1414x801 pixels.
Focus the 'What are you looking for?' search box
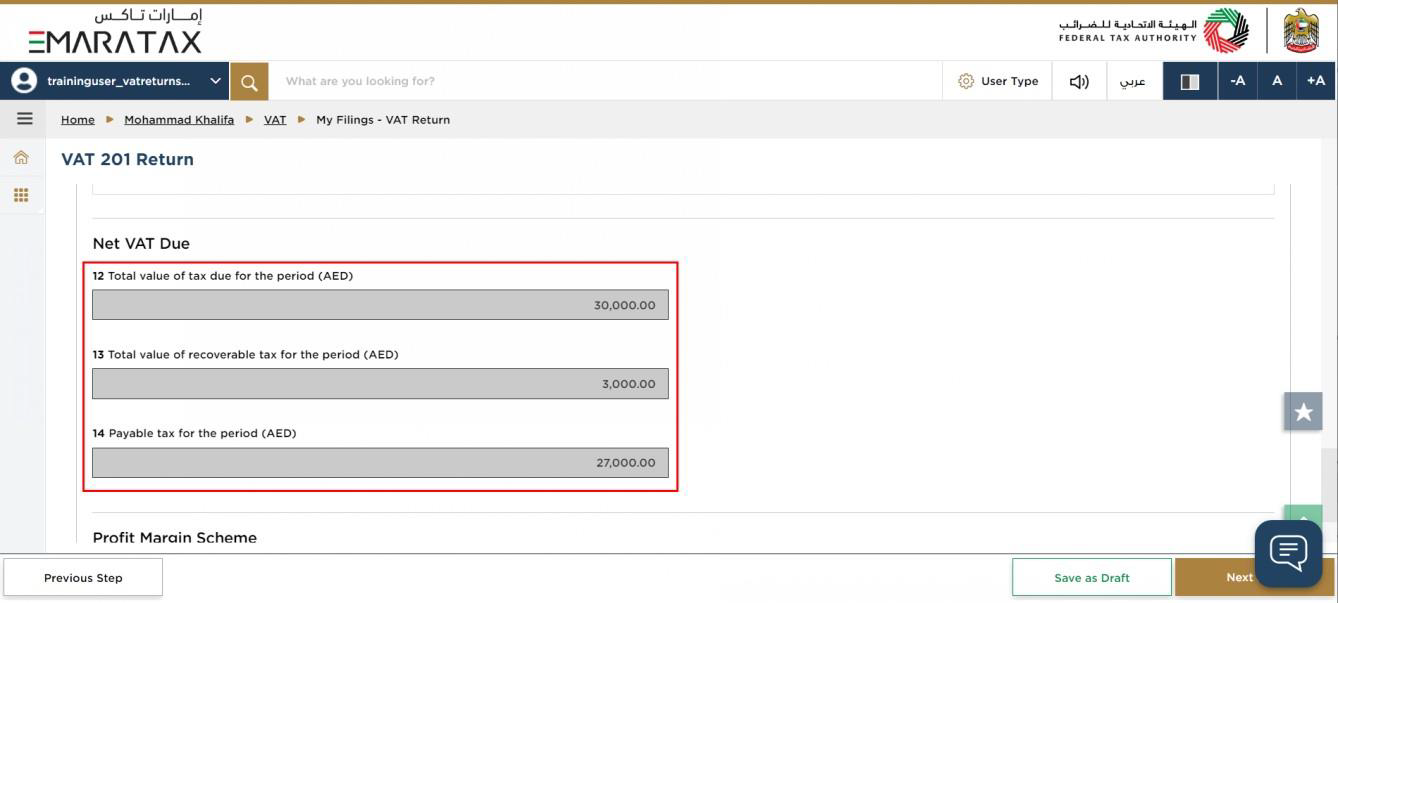pyautogui.click(x=605, y=81)
